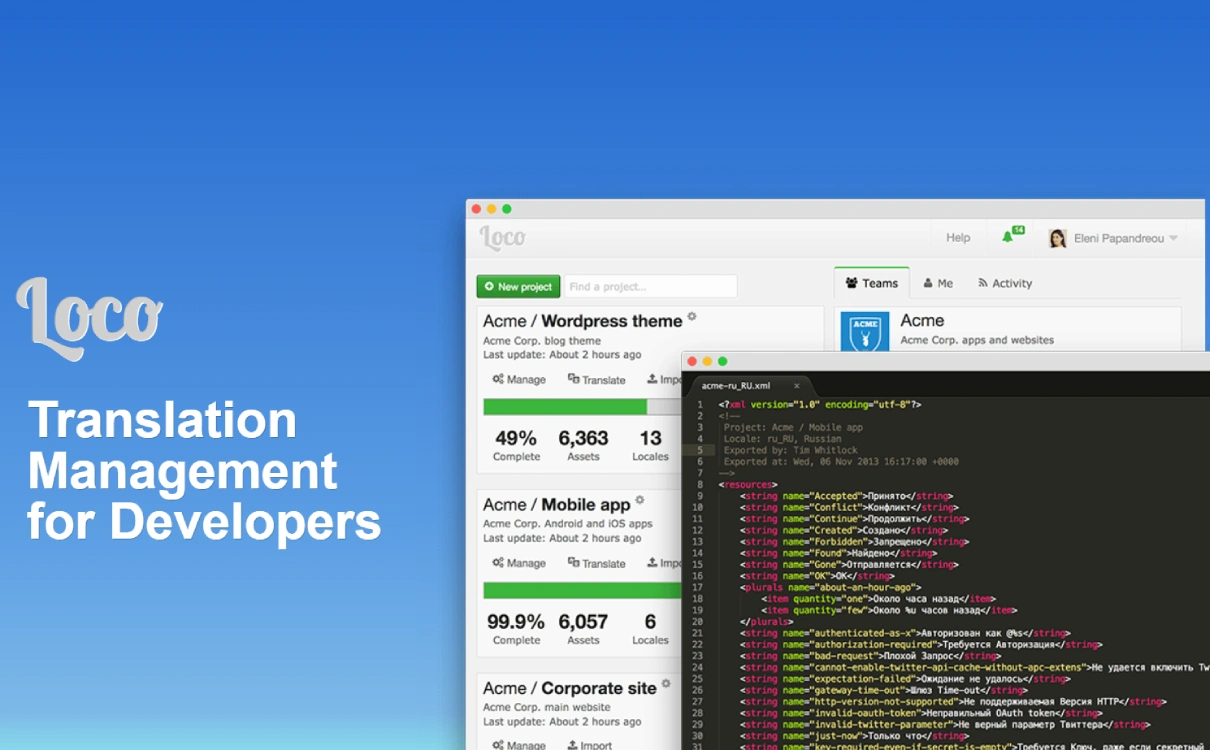The height and width of the screenshot is (750, 1210).
Task: Click the "authorization-required" string line
Action: pos(920,645)
